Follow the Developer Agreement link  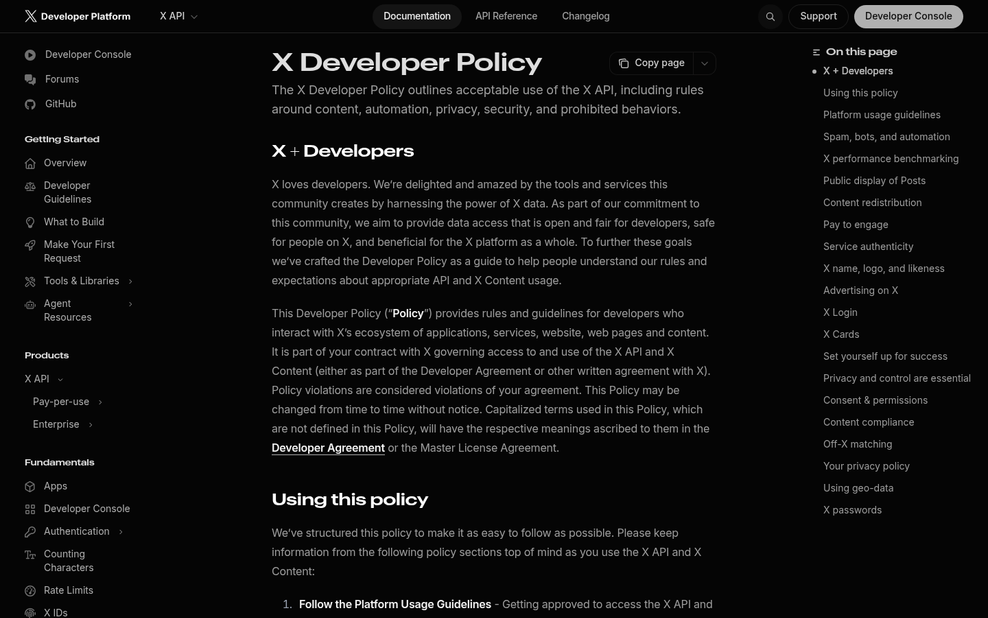[x=328, y=448]
